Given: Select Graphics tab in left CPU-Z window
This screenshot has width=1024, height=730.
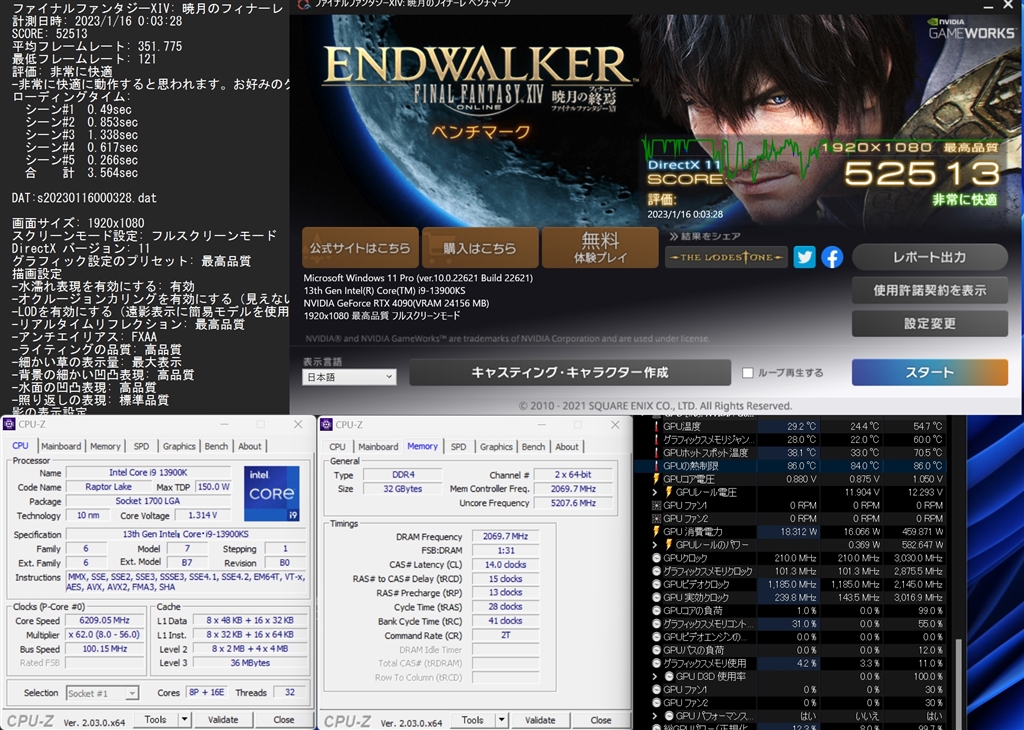Looking at the screenshot, I should point(179,446).
